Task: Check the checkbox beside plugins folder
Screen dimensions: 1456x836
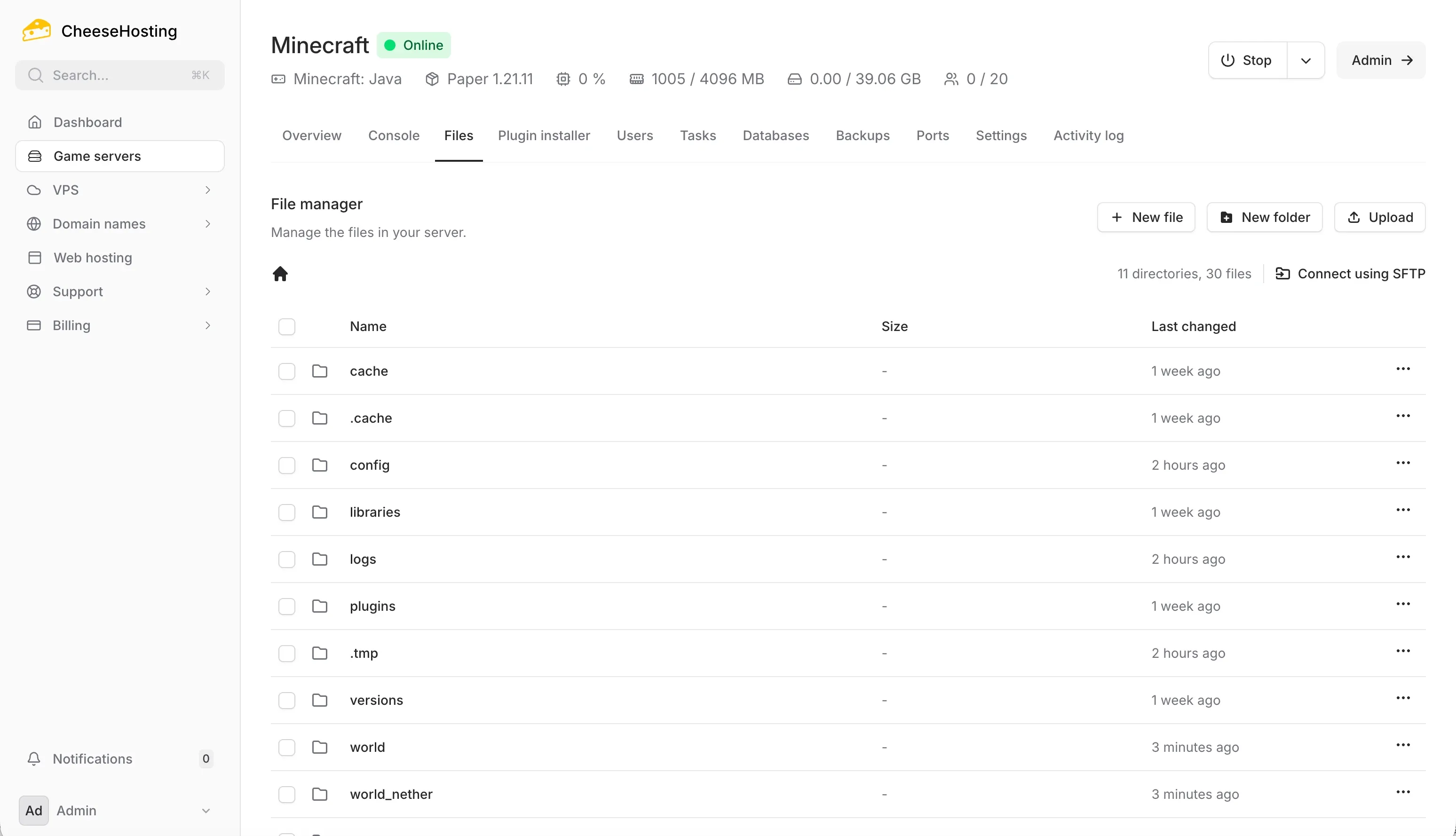Action: point(287,606)
